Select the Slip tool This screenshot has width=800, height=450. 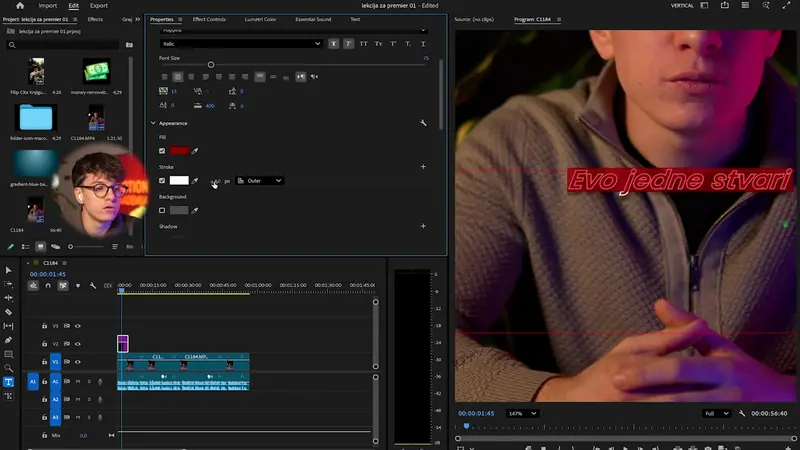point(8,326)
